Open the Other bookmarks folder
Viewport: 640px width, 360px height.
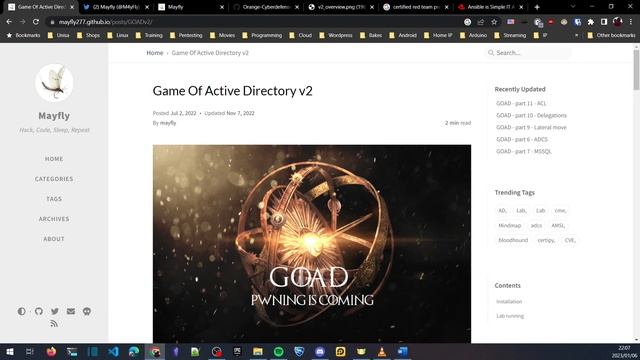click(611, 36)
